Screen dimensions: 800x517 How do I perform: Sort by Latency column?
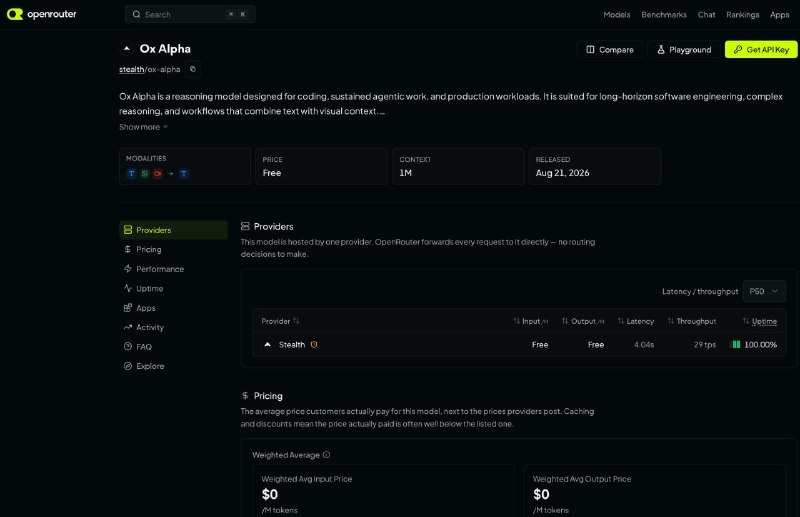coord(636,321)
